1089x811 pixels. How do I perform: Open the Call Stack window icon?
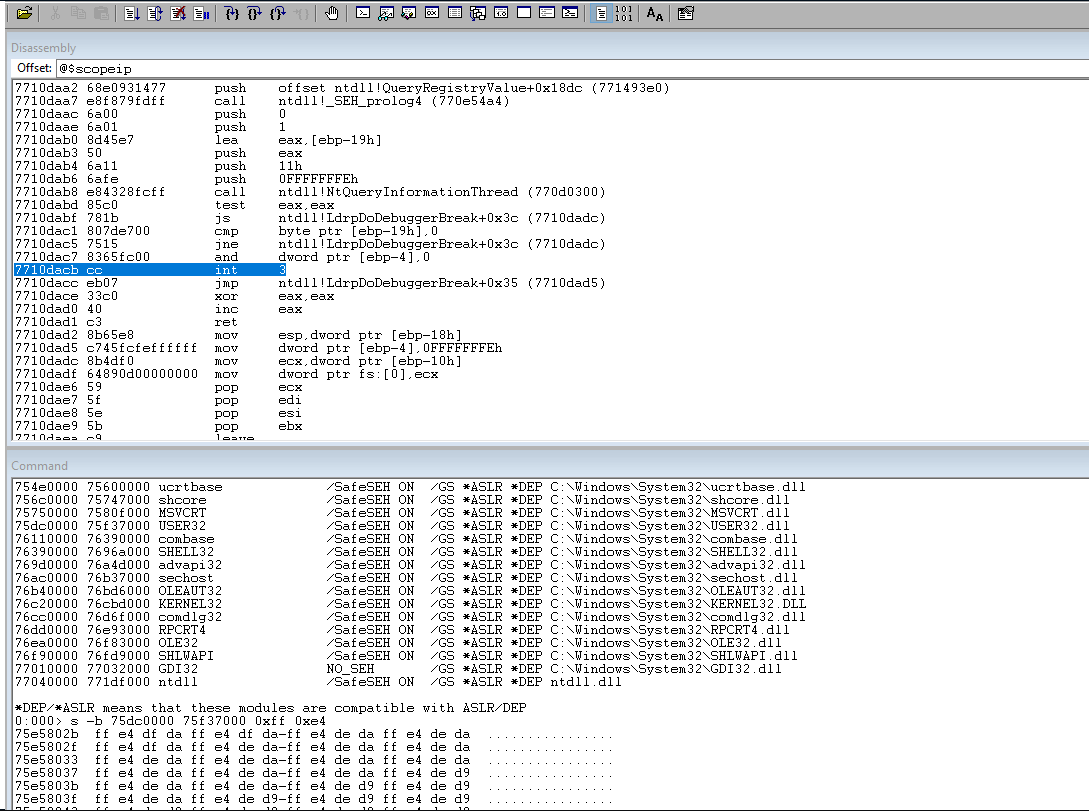click(x=477, y=14)
